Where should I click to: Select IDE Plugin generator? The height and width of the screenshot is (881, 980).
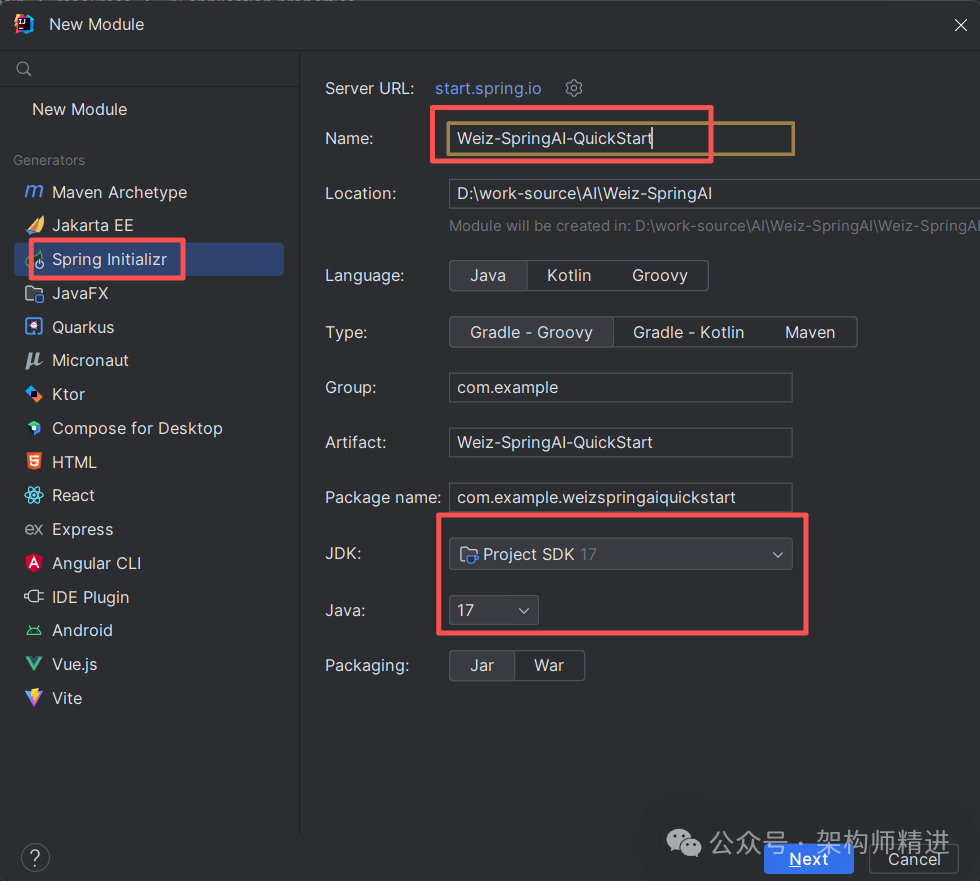149,597
